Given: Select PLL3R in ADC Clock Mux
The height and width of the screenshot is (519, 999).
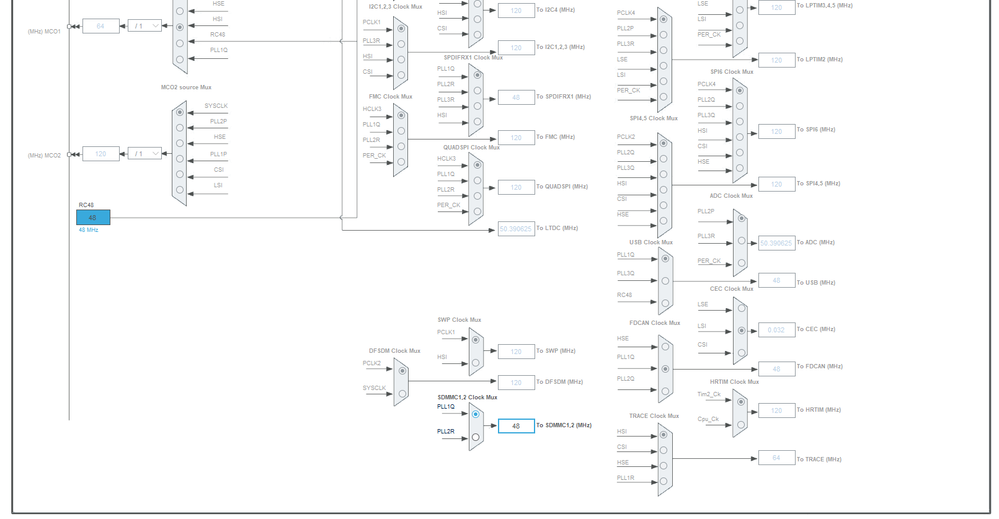Looking at the screenshot, I should pyautogui.click(x=741, y=241).
